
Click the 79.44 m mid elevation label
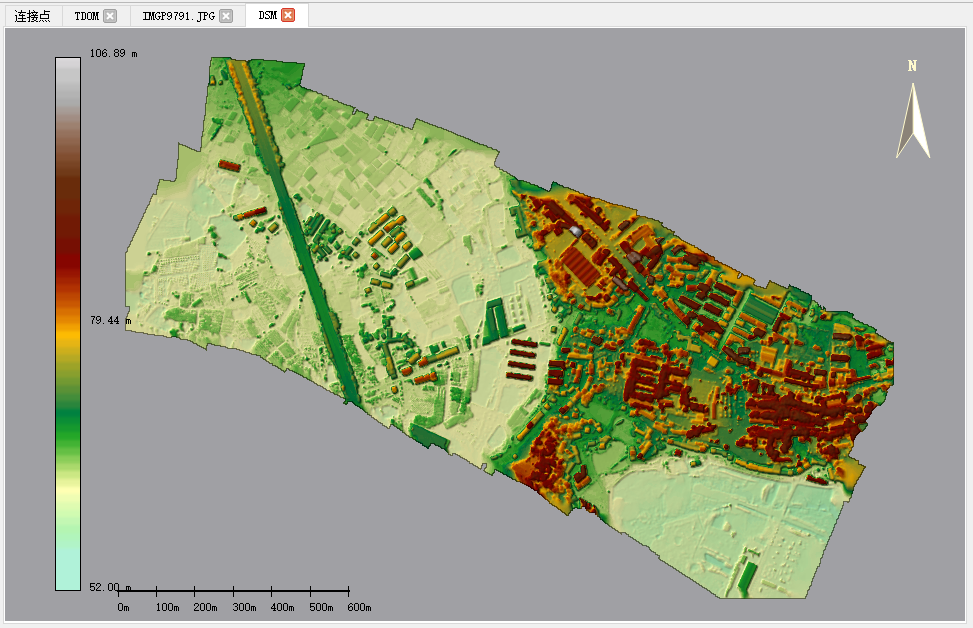coord(110,320)
